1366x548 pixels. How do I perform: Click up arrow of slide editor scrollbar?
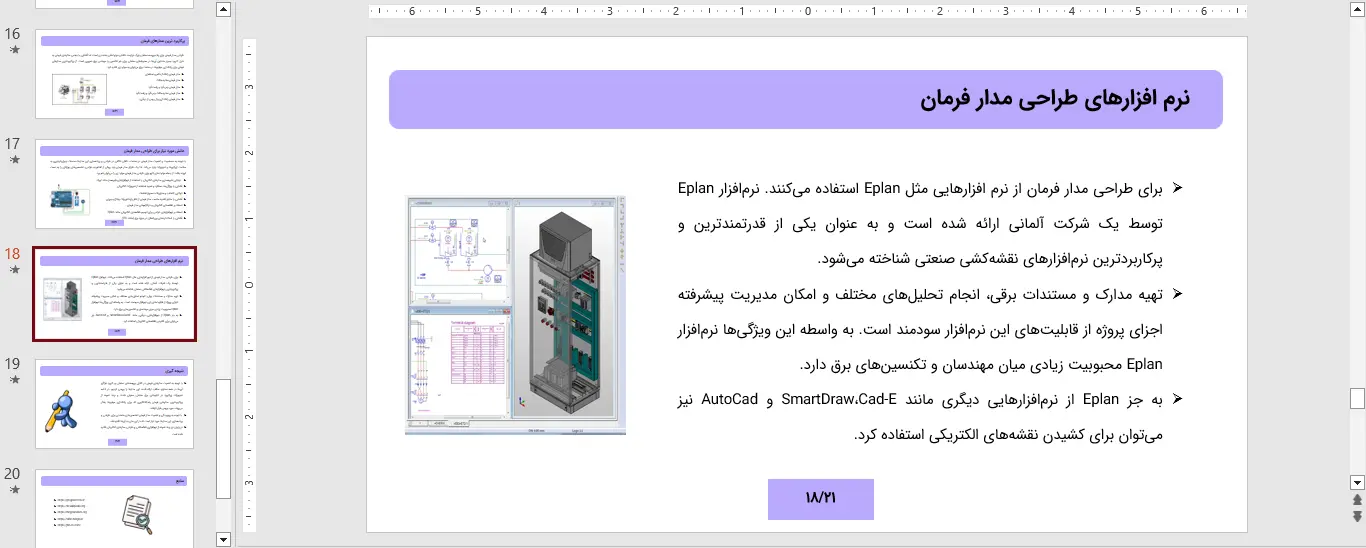coord(1357,10)
